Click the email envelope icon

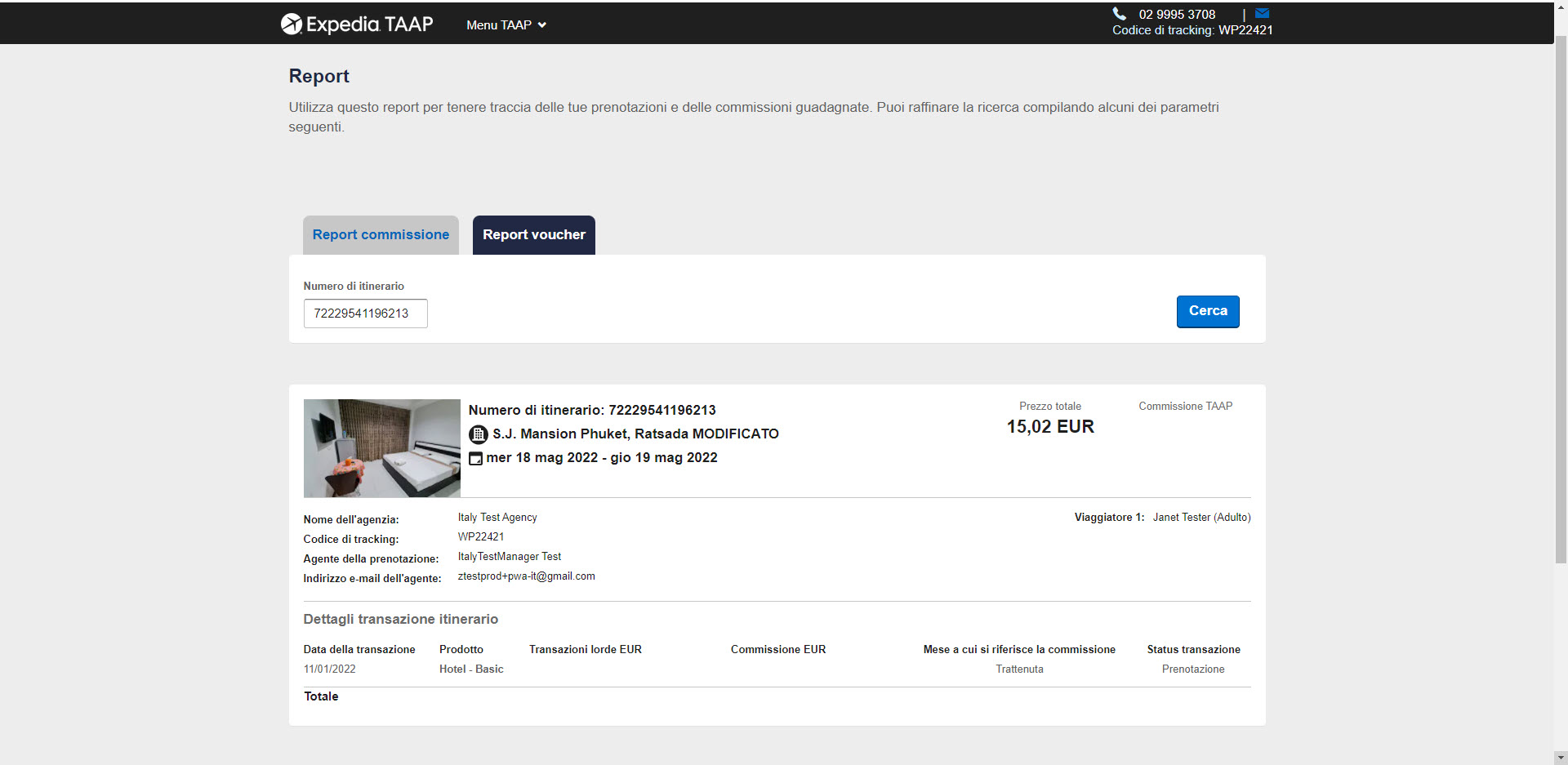pyautogui.click(x=1262, y=13)
